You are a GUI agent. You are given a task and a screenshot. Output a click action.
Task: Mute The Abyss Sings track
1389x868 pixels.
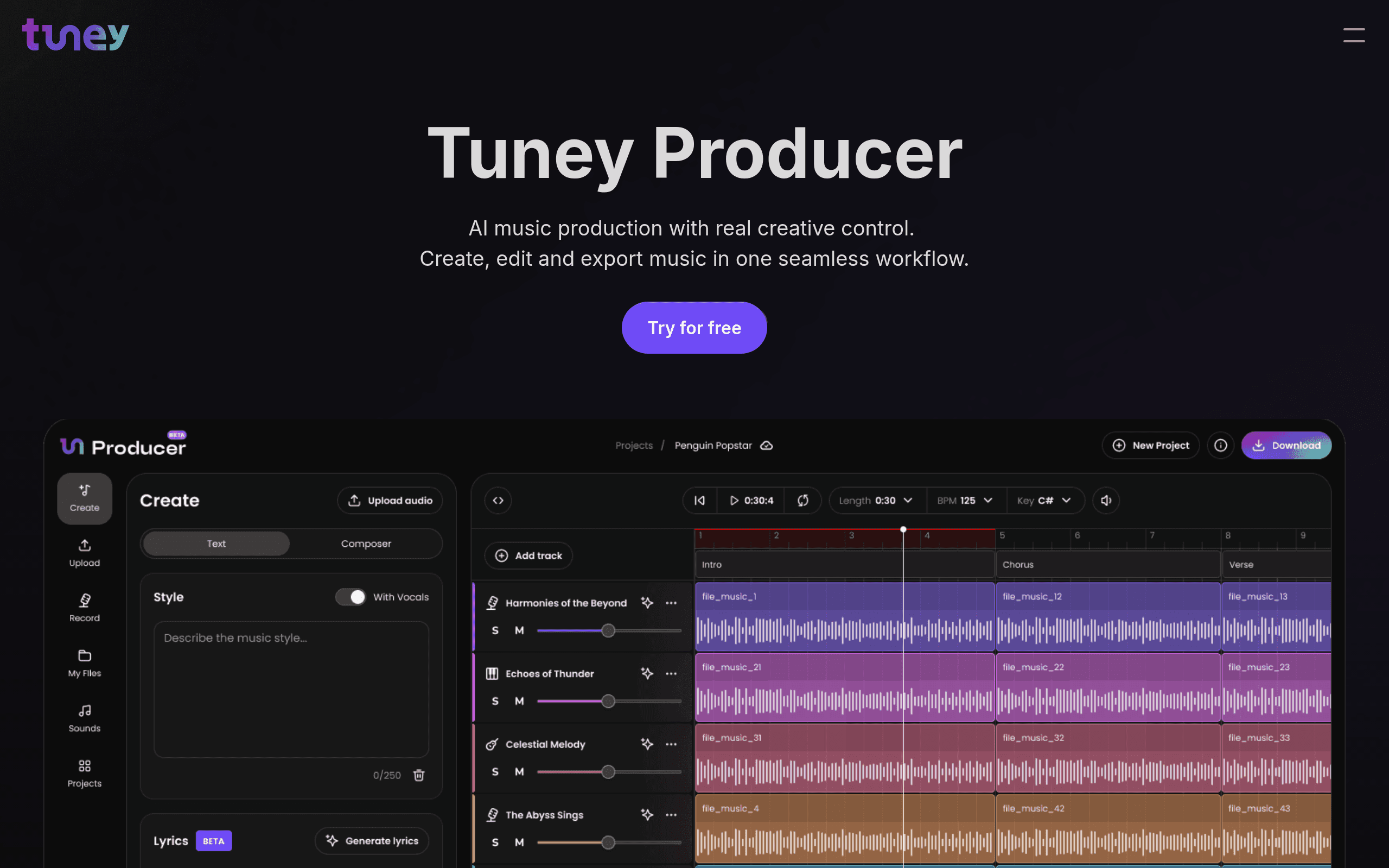tap(519, 842)
